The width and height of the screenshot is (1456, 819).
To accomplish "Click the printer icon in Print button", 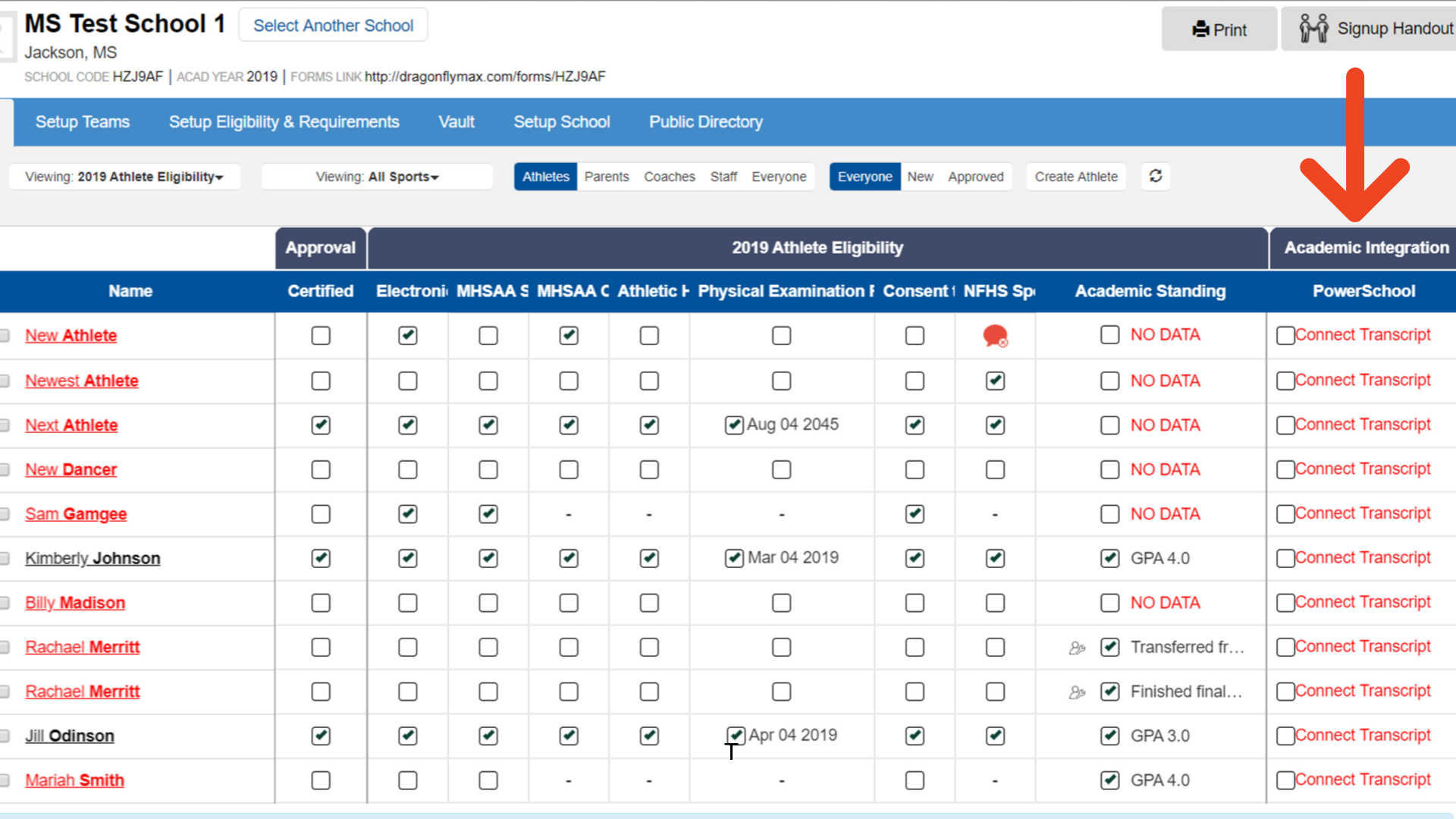I will coord(1200,30).
